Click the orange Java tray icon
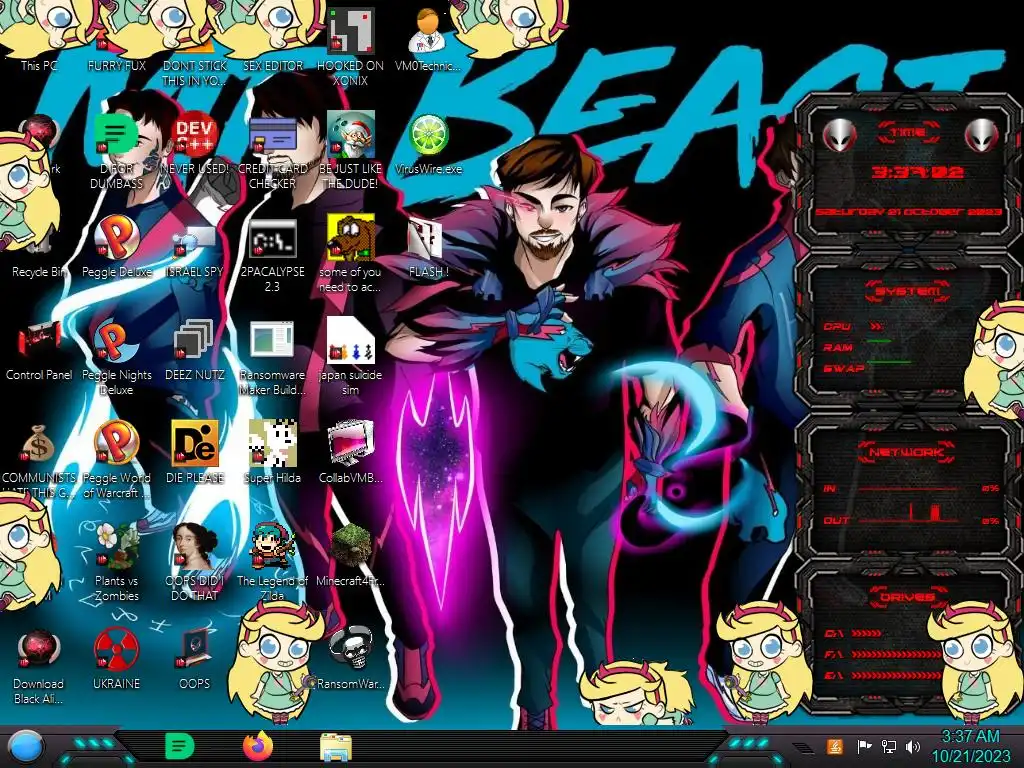The width and height of the screenshot is (1024, 768). [835, 746]
